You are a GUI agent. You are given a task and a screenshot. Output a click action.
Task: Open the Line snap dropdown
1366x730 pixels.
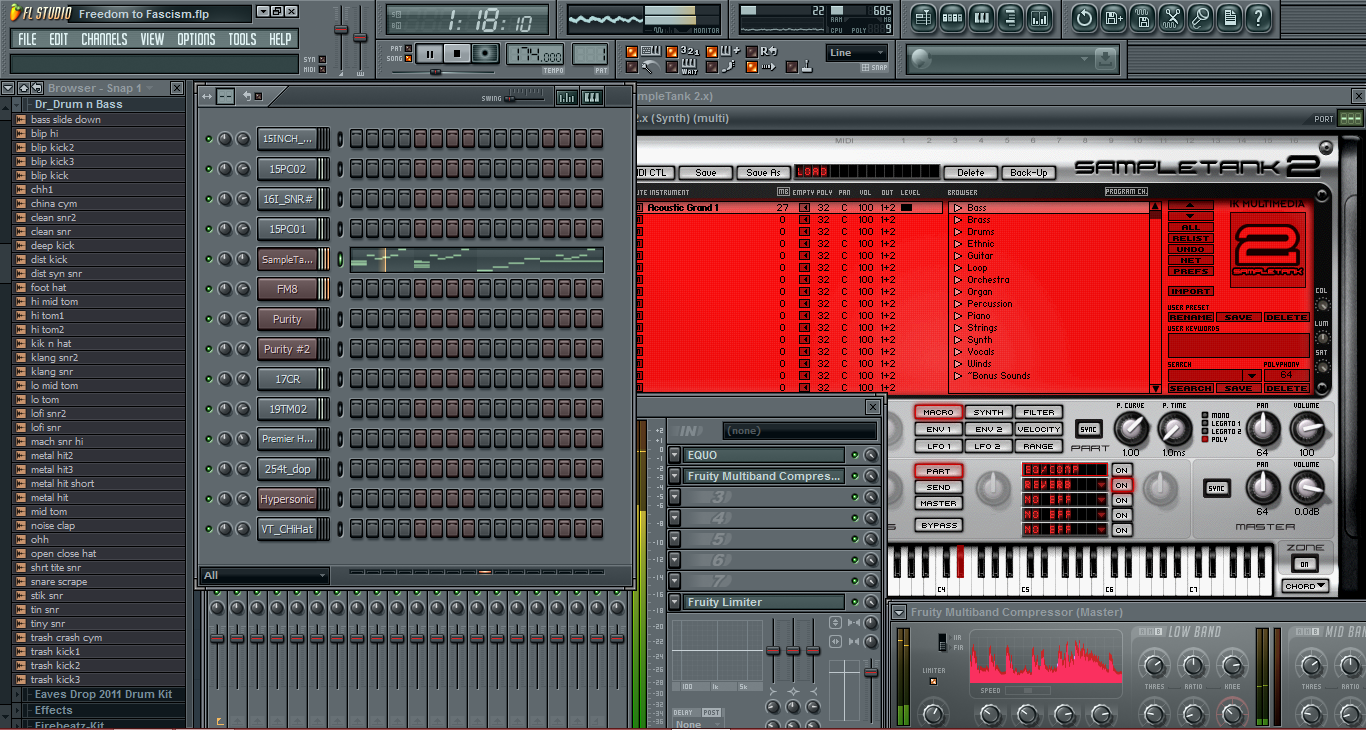(857, 53)
